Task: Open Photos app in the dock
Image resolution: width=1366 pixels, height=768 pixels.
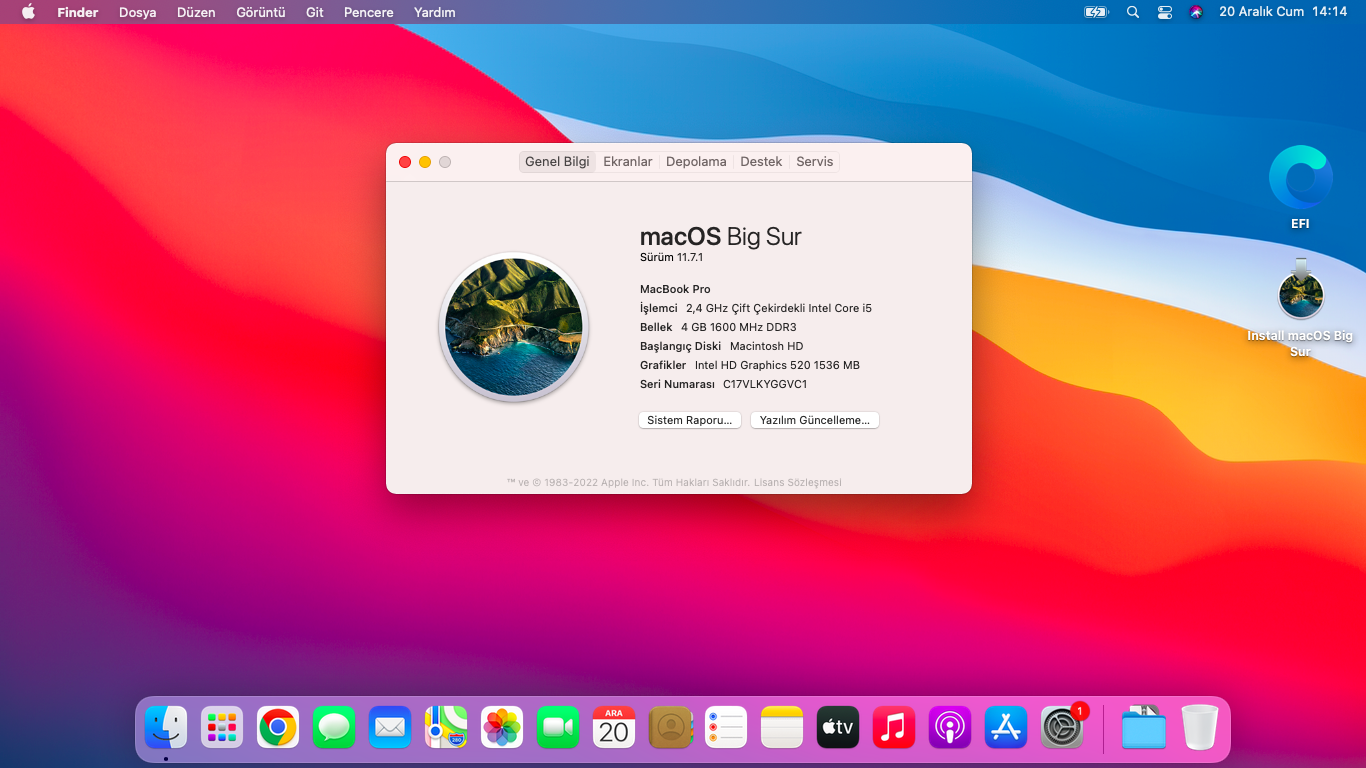Action: tap(502, 727)
